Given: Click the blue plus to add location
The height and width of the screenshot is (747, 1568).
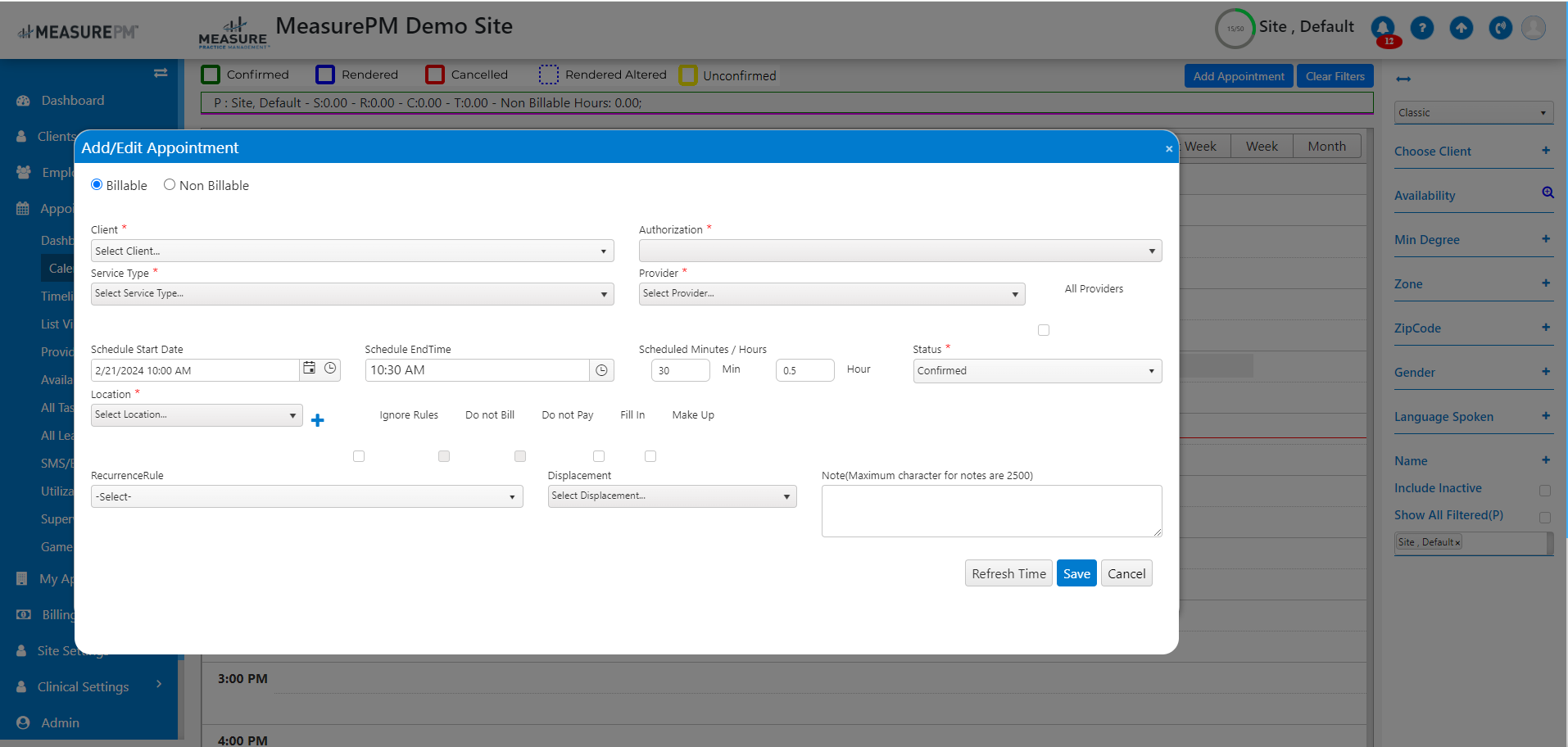Looking at the screenshot, I should (x=318, y=420).
